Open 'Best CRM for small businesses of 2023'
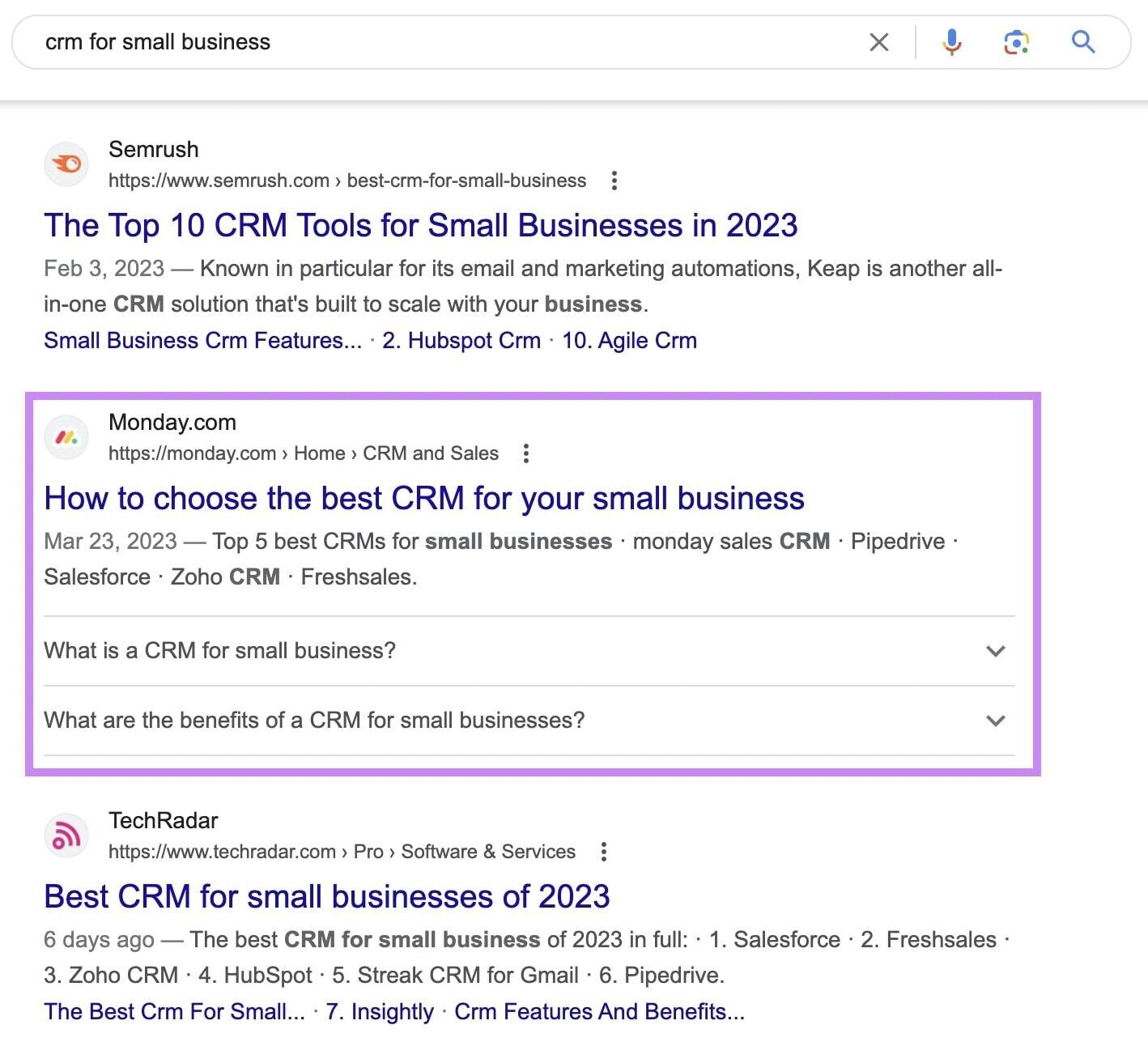 coord(327,896)
